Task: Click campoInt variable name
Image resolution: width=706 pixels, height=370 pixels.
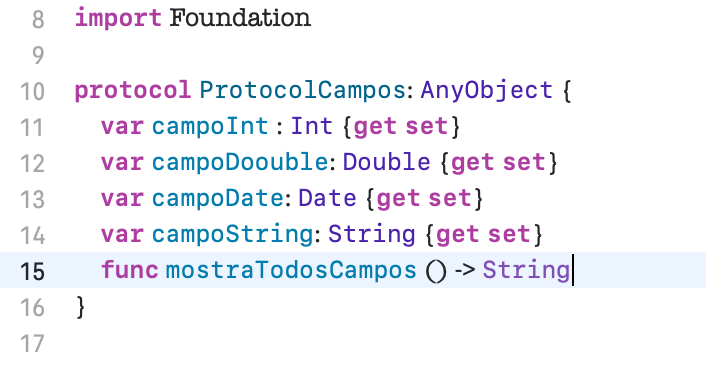Action: 210,126
